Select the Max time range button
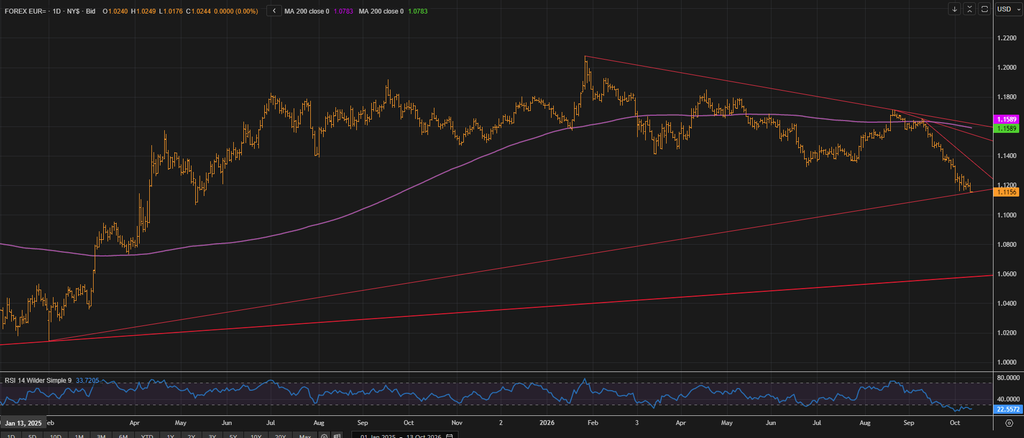 (303, 436)
